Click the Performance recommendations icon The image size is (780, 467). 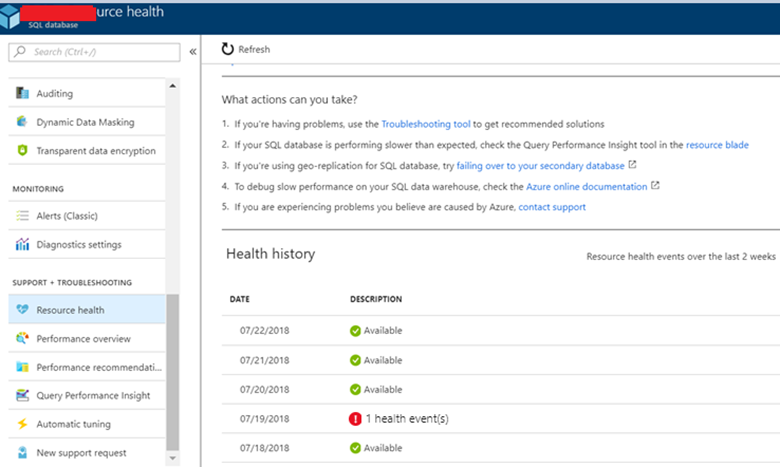22,367
